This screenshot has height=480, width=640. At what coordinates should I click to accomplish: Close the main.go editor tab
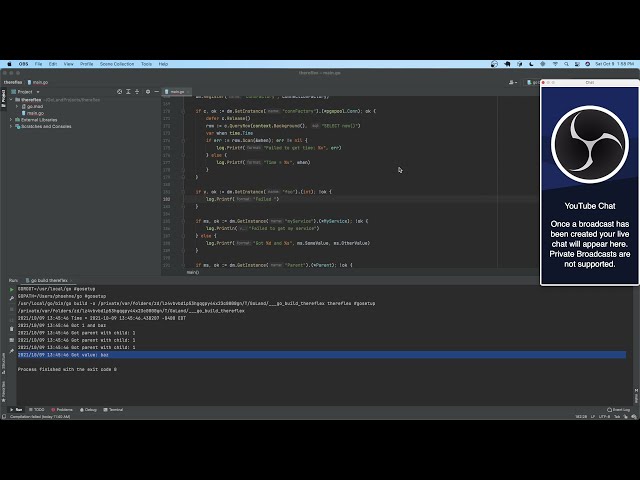coord(188,92)
